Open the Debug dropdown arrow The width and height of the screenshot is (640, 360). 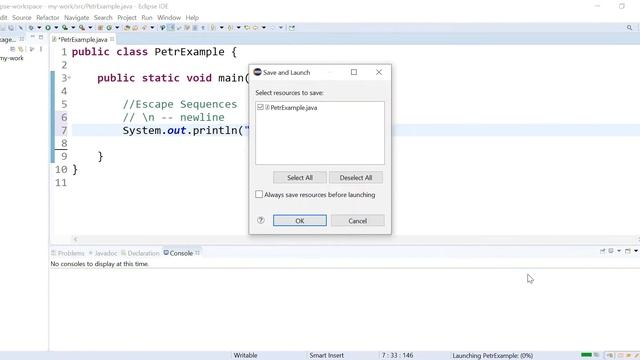pos(39,28)
